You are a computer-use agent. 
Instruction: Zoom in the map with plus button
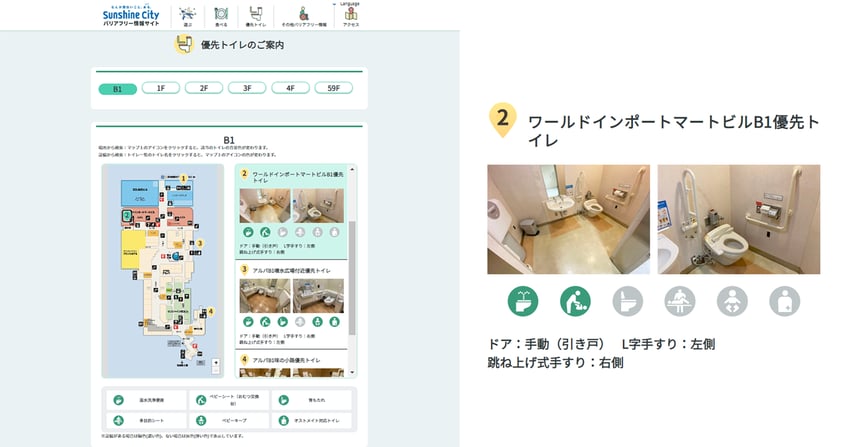point(216,362)
